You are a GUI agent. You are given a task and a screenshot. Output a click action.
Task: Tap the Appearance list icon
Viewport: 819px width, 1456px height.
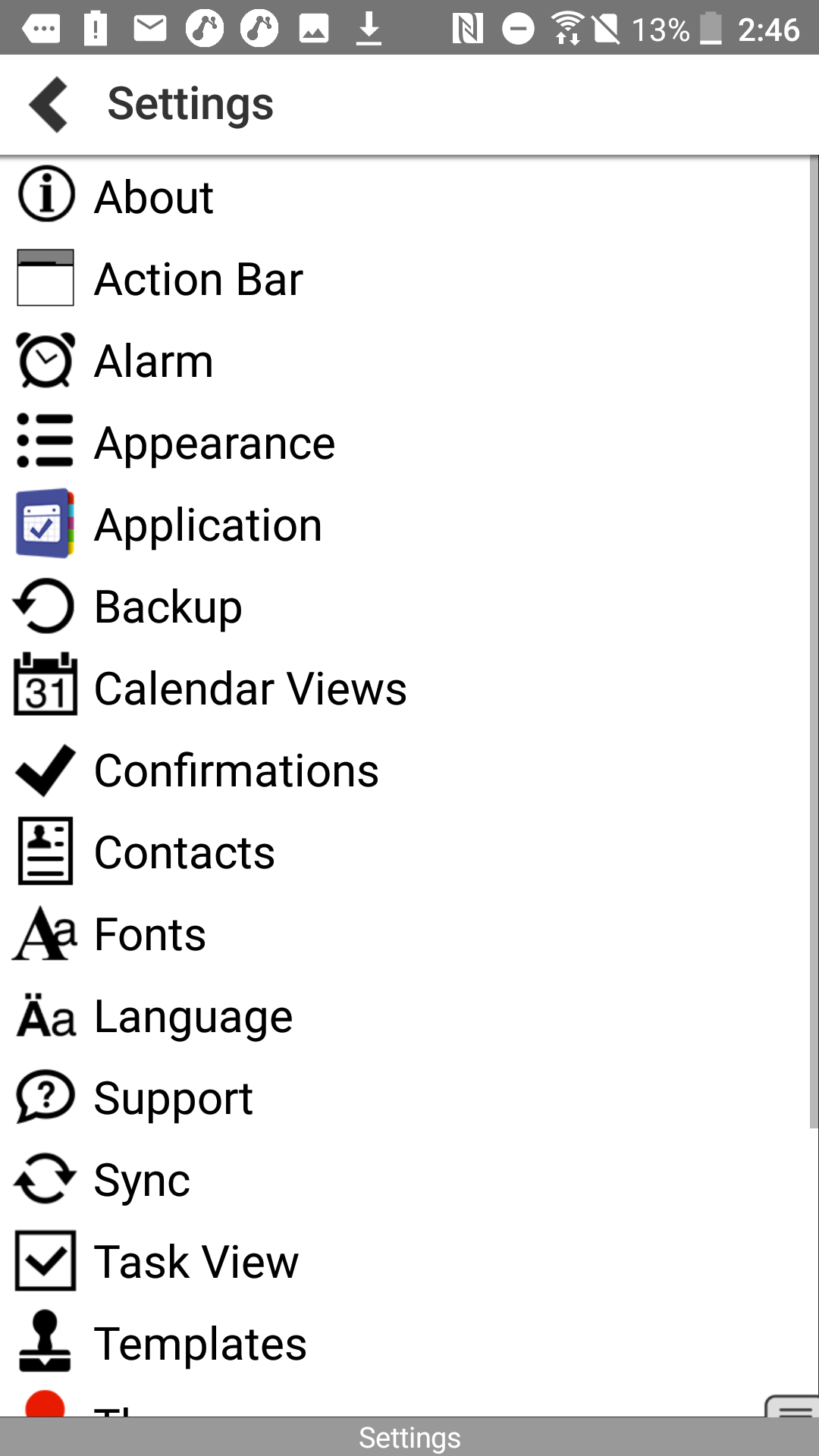(45, 441)
